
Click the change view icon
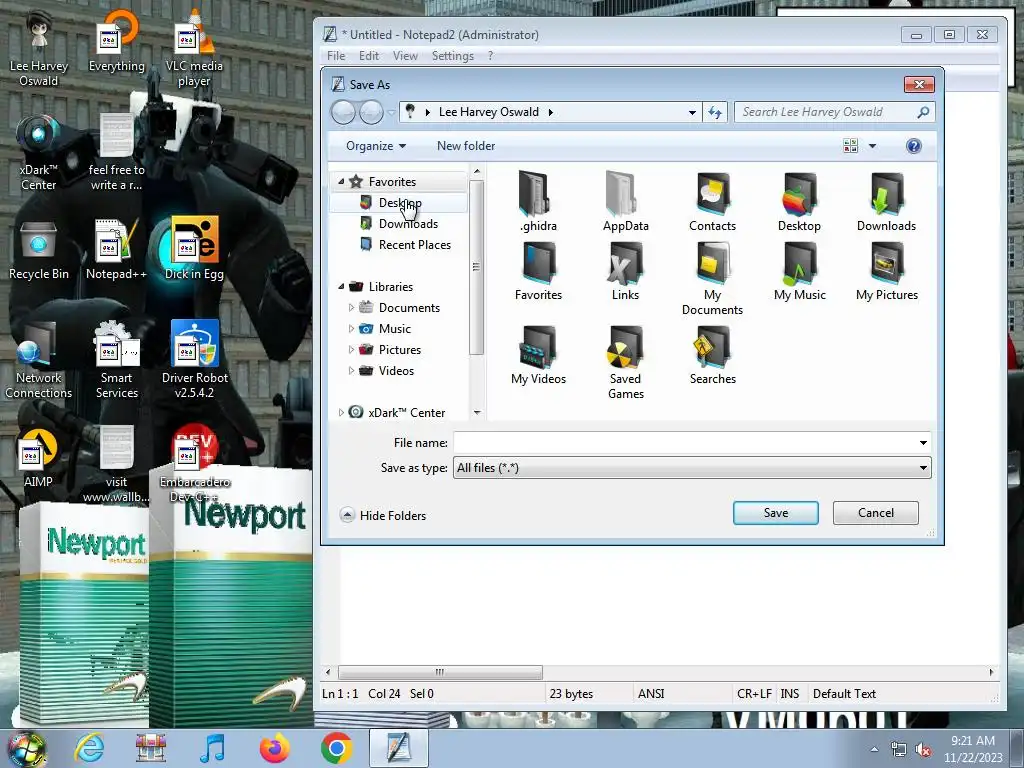(850, 146)
